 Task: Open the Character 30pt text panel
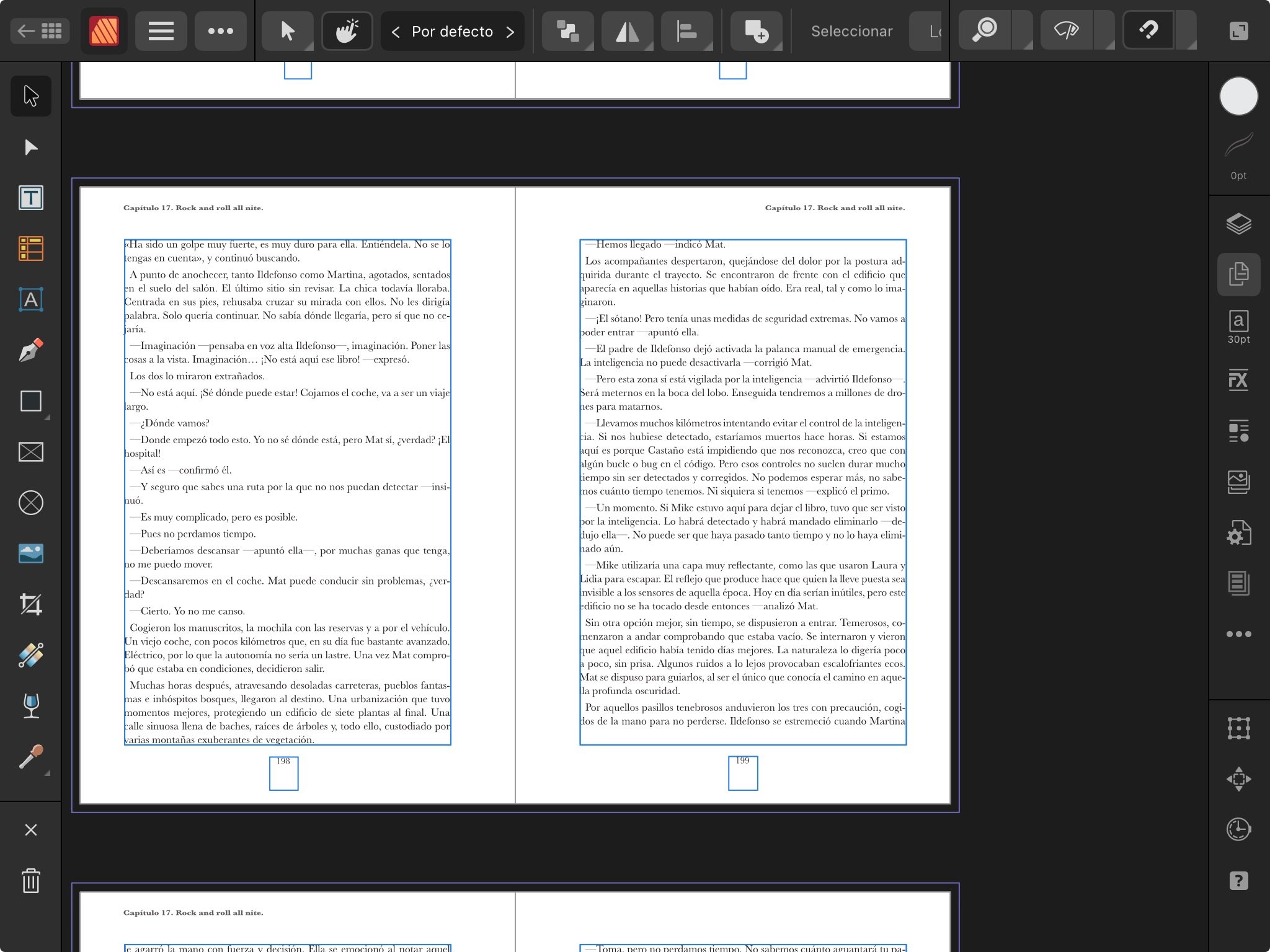point(1238,327)
